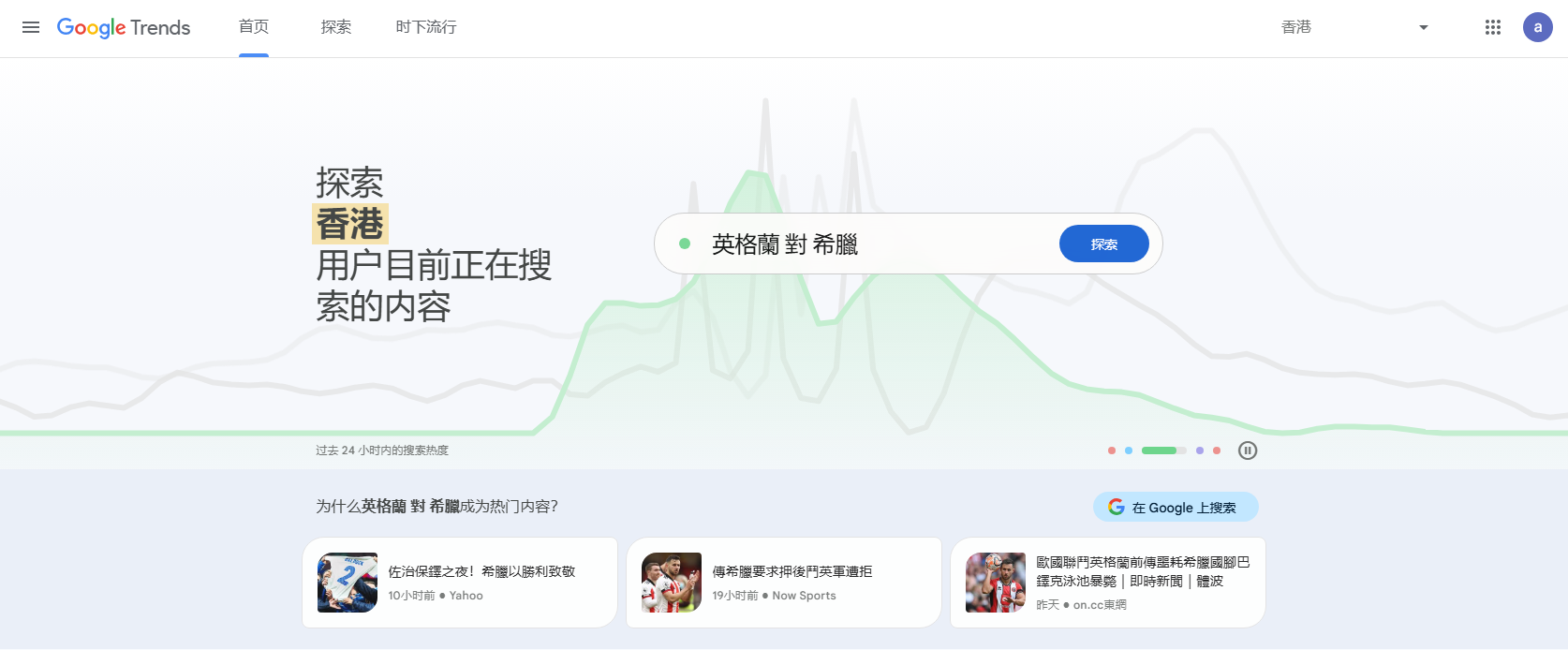The height and width of the screenshot is (650, 1568).
Task: Open the Yahoo 佐治保鏢之夜 news thumbnail
Action: tap(348, 583)
